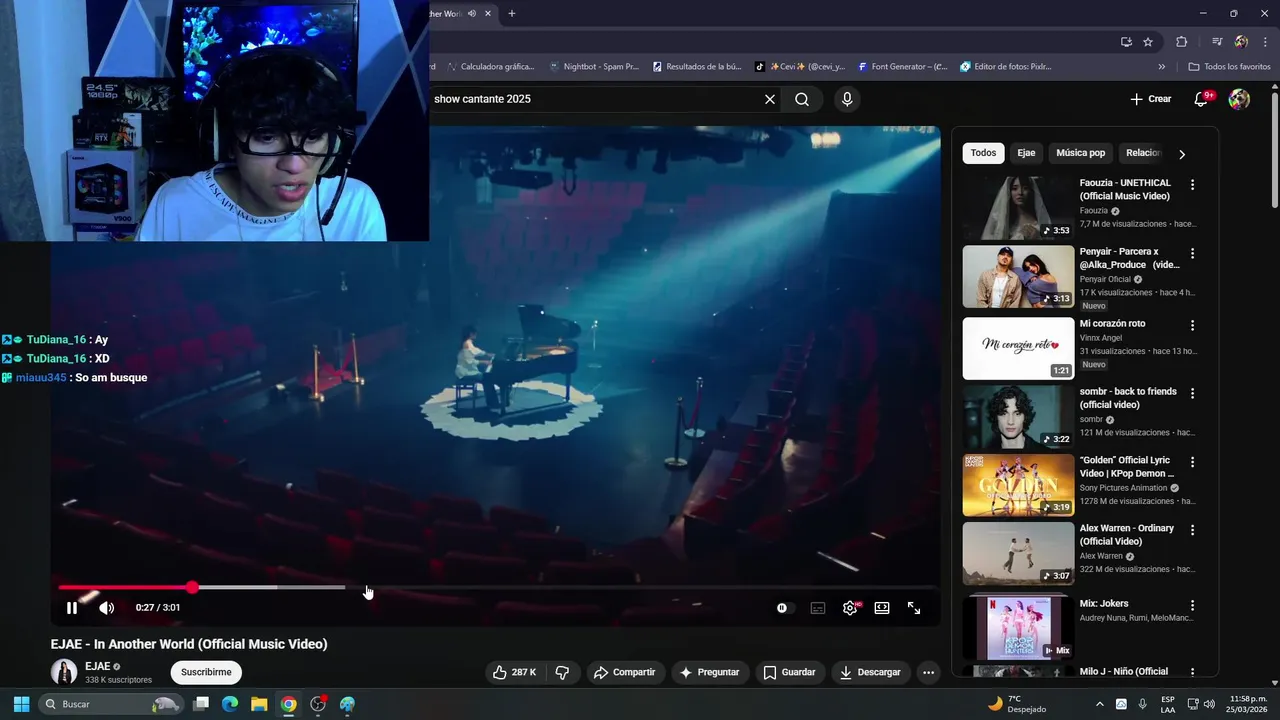The width and height of the screenshot is (1280, 720).
Task: Switch player to theater mode
Action: 882,608
